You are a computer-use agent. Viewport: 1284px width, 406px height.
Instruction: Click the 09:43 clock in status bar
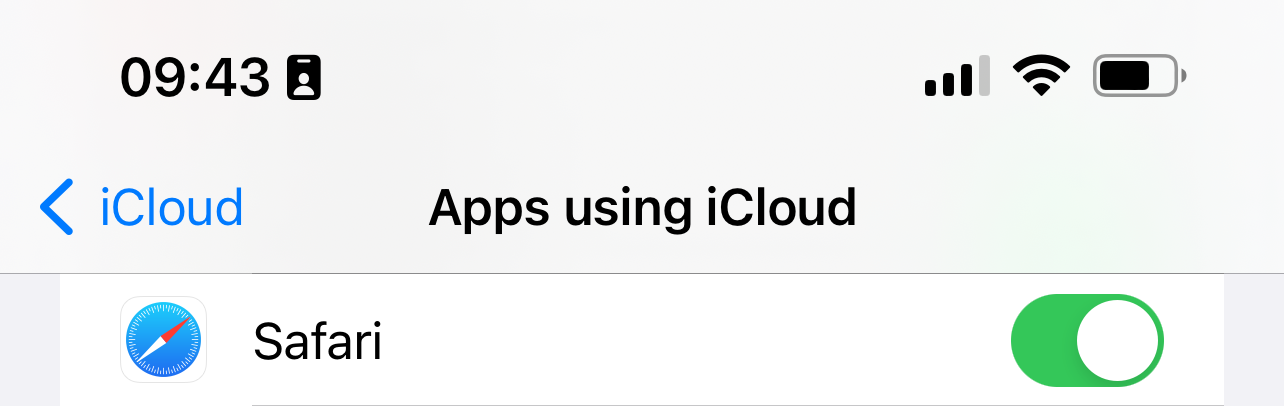(195, 77)
